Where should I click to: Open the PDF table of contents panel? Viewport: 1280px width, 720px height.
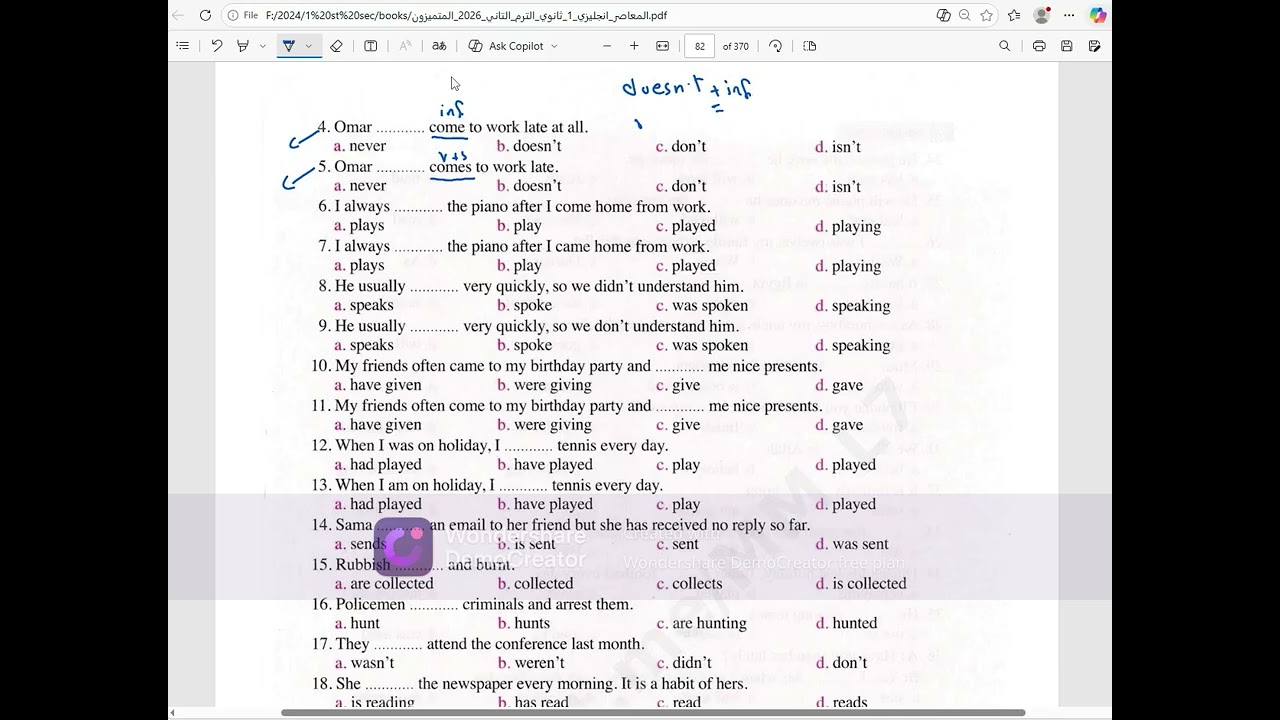coord(182,46)
